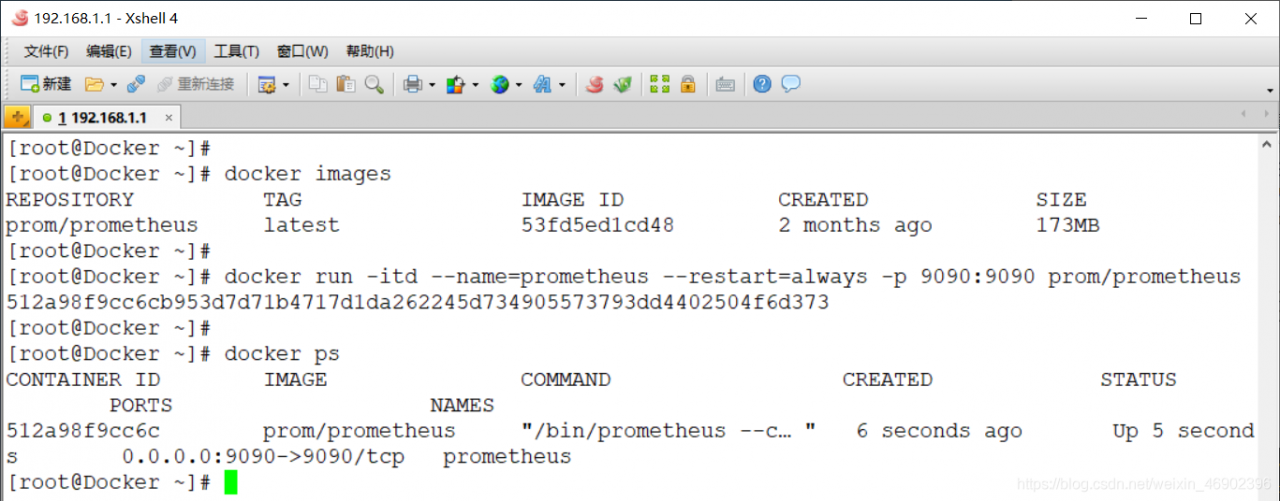
Task: Click the 新建 new session button
Action: coord(46,84)
